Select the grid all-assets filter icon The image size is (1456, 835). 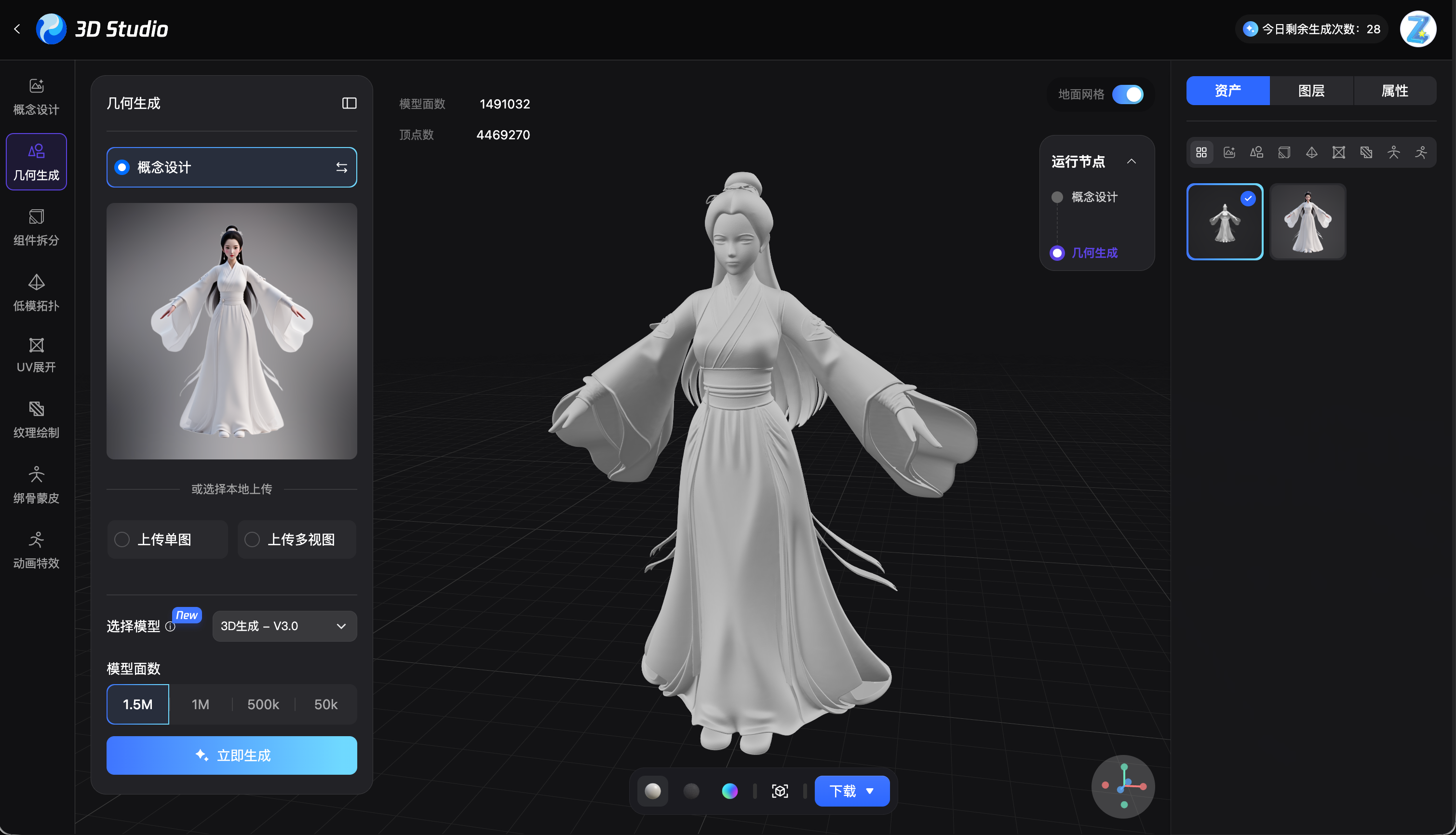tap(1201, 152)
